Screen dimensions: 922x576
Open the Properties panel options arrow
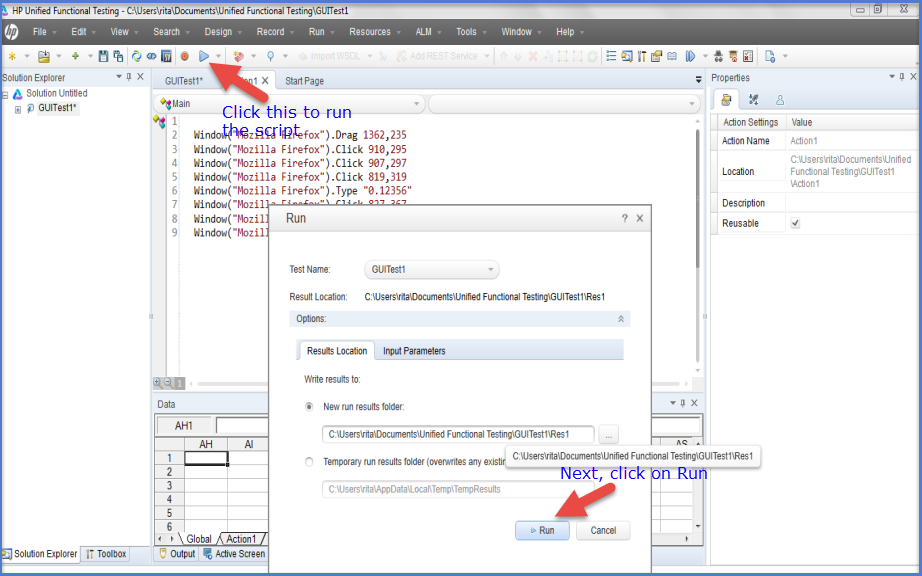892,77
